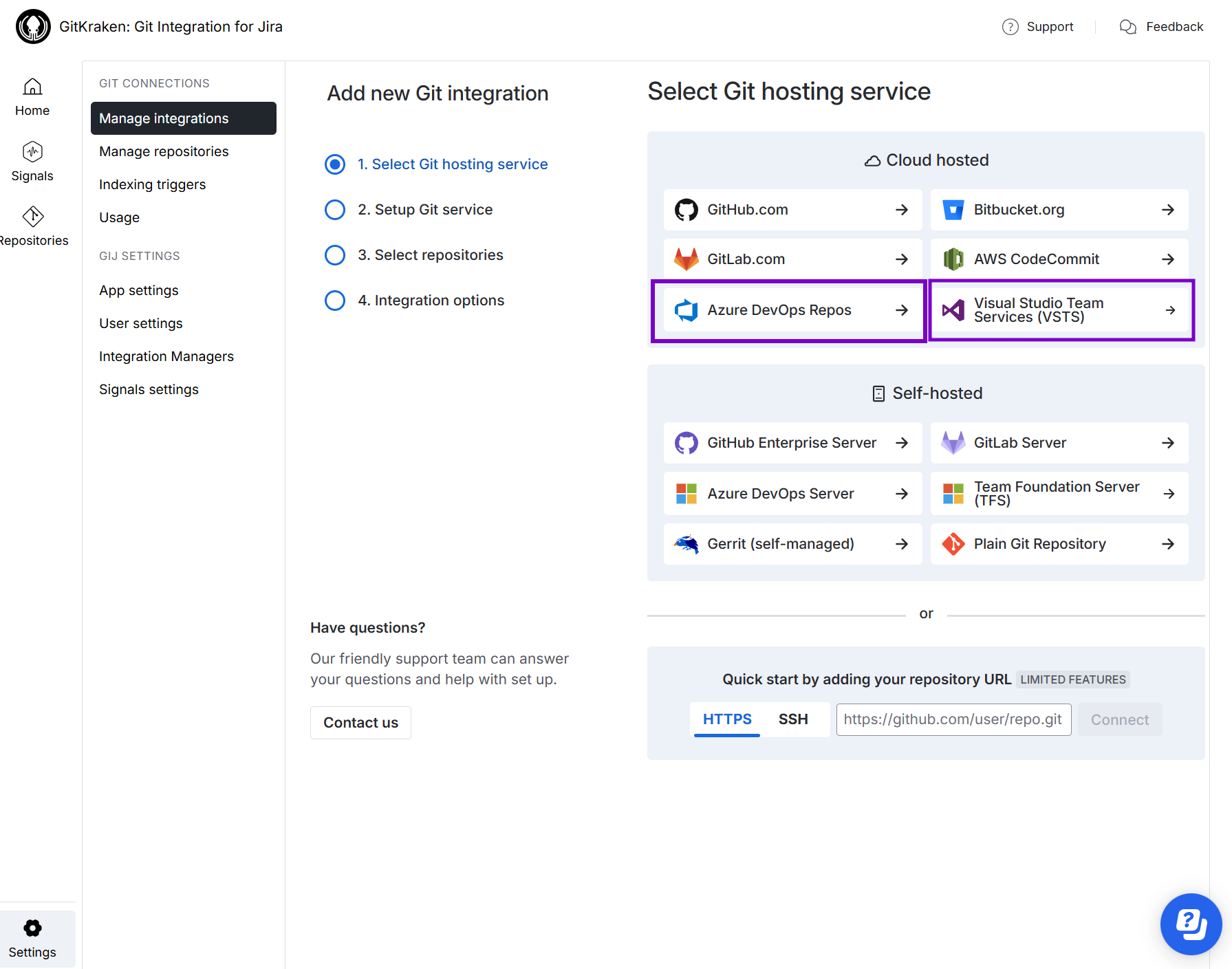1232x969 pixels.
Task: Open the Signals sidebar icon
Action: click(x=32, y=152)
